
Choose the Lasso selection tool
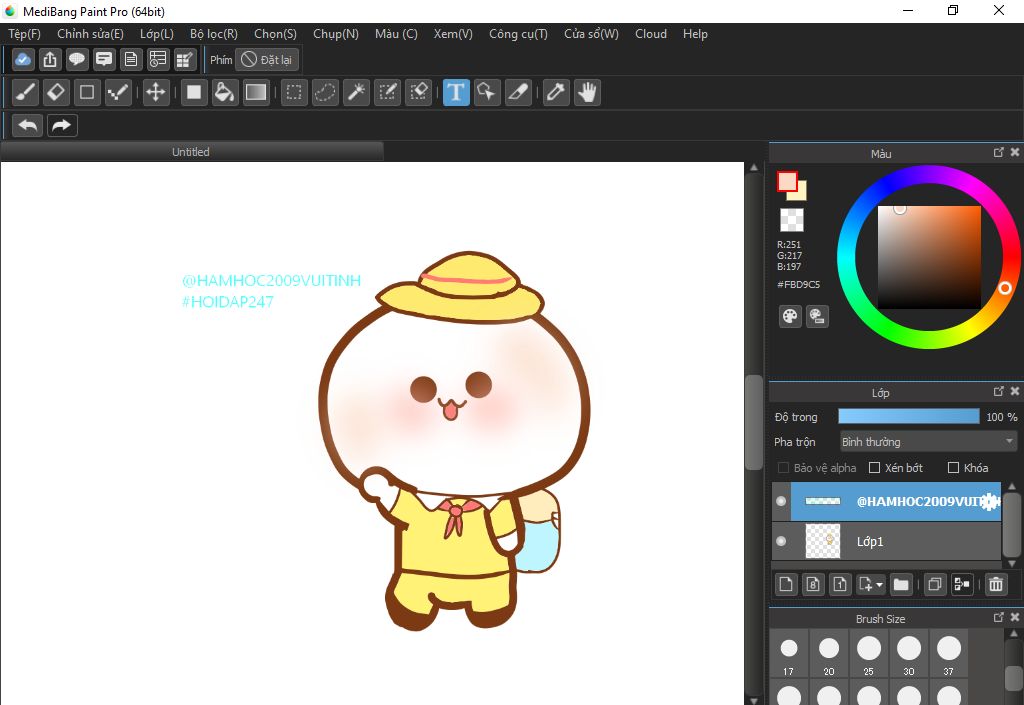[x=325, y=93]
